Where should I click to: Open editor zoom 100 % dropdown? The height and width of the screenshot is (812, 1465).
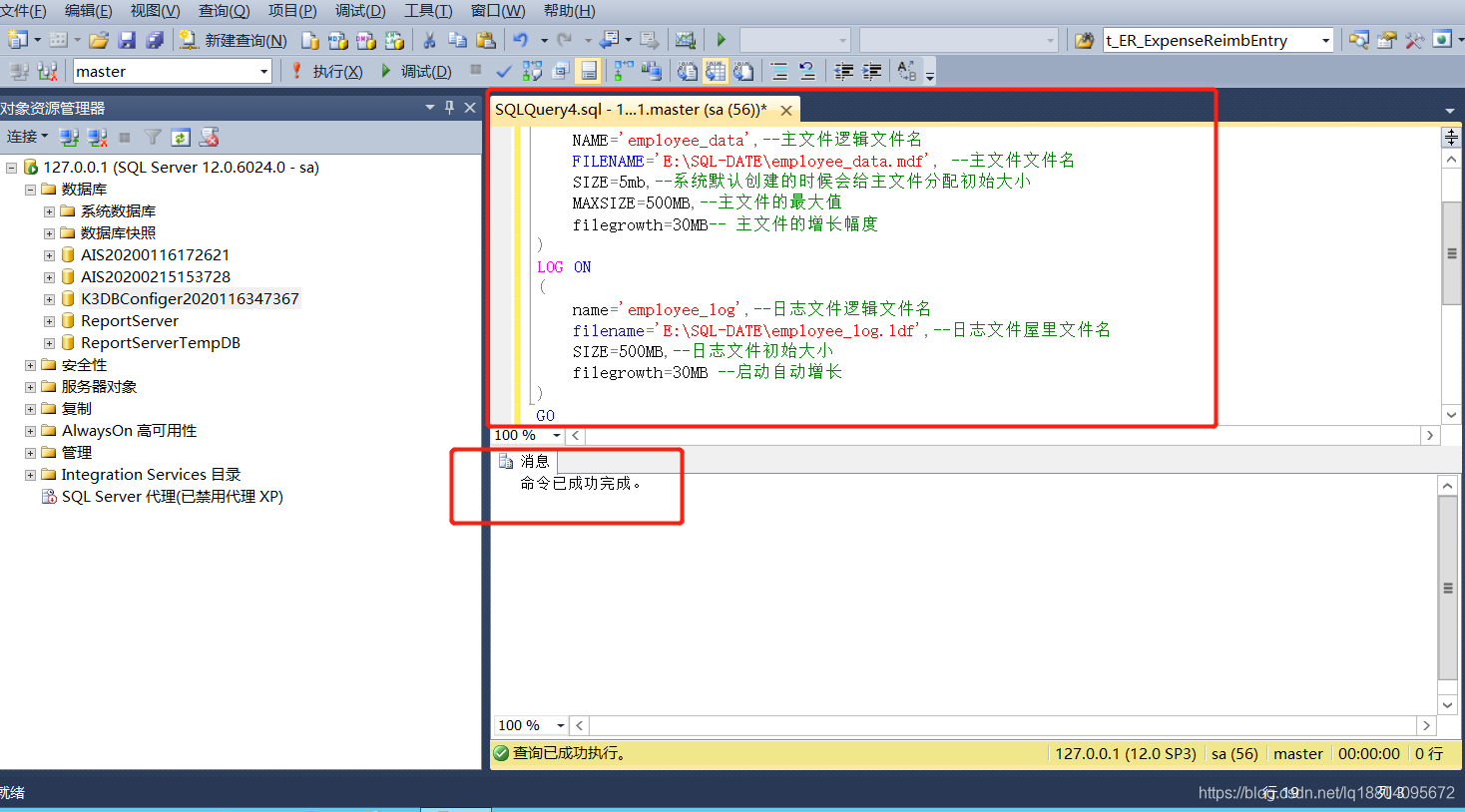point(557,435)
